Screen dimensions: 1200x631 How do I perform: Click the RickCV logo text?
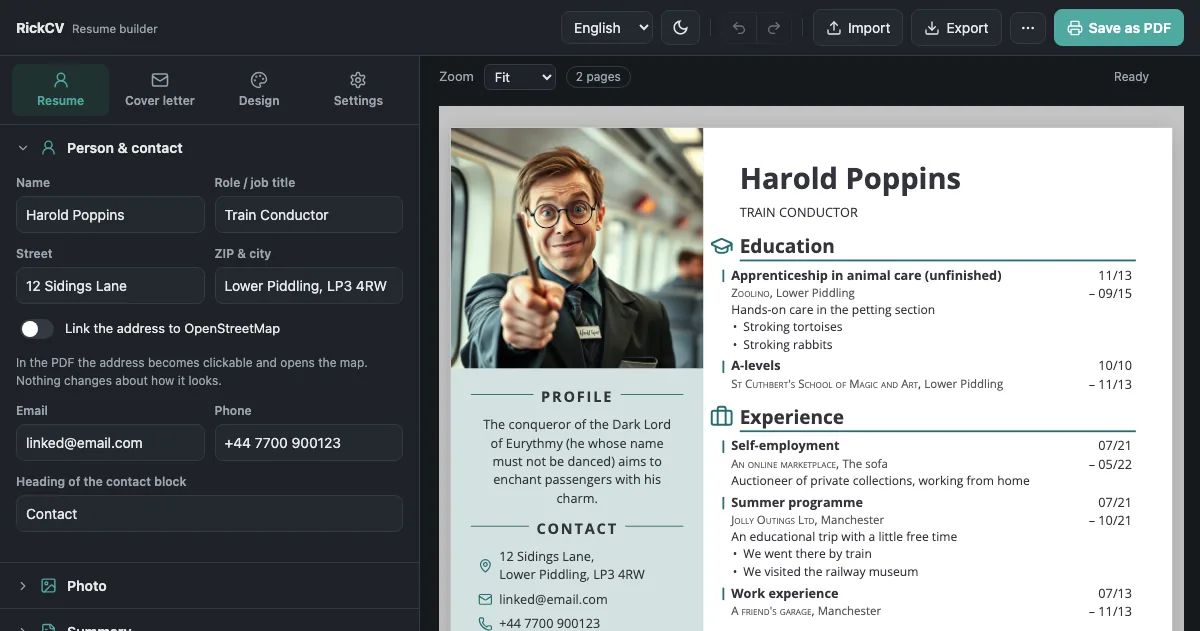[x=40, y=28]
